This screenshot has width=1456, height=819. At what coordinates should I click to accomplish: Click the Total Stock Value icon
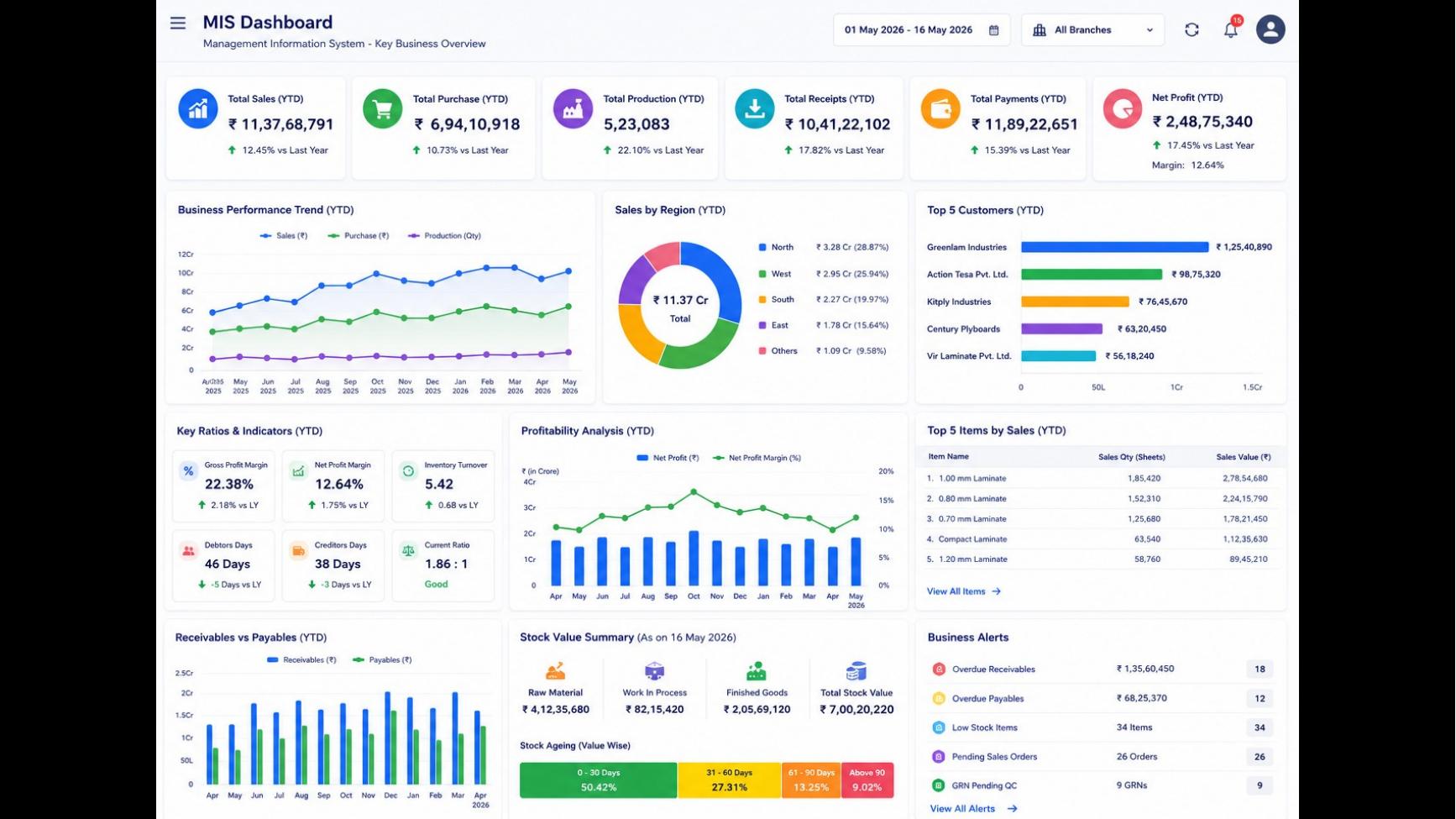[x=856, y=671]
